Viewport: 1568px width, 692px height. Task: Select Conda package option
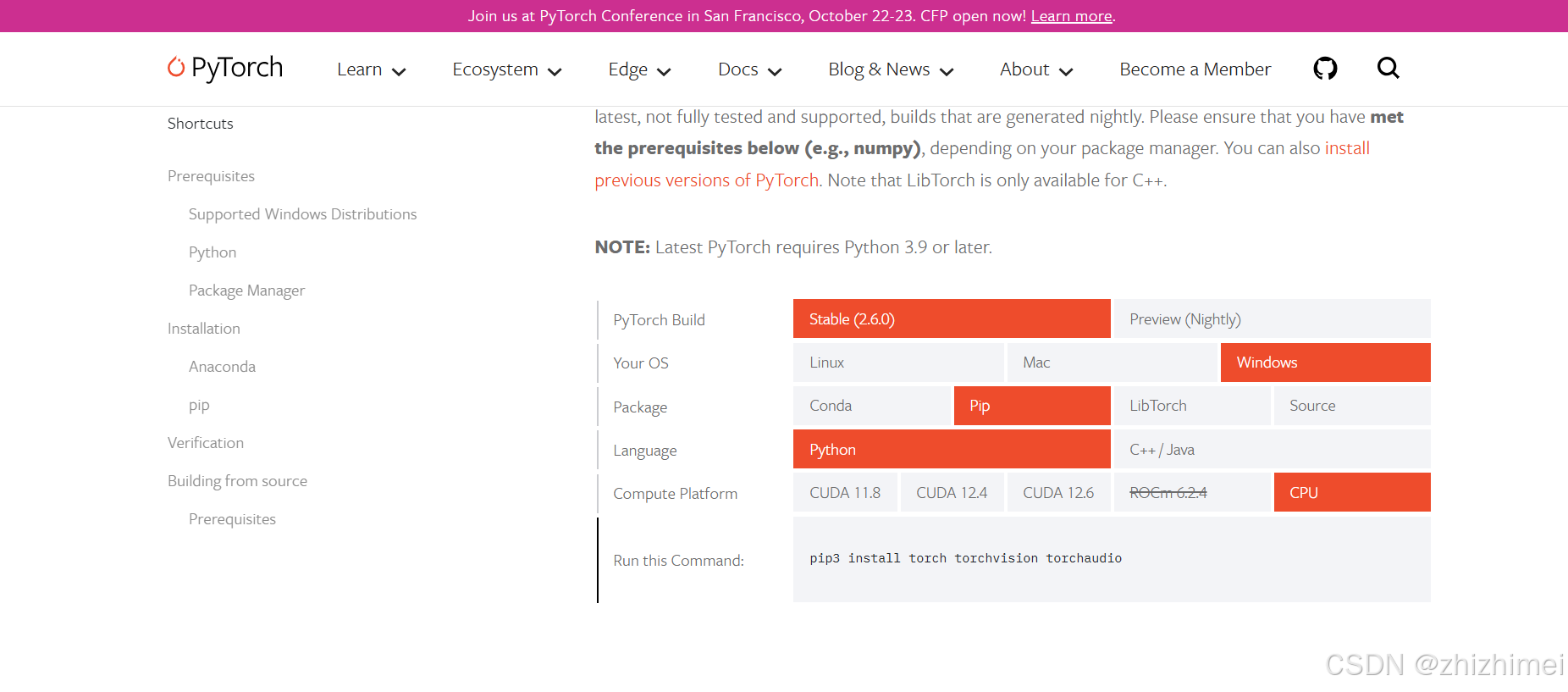tap(872, 406)
